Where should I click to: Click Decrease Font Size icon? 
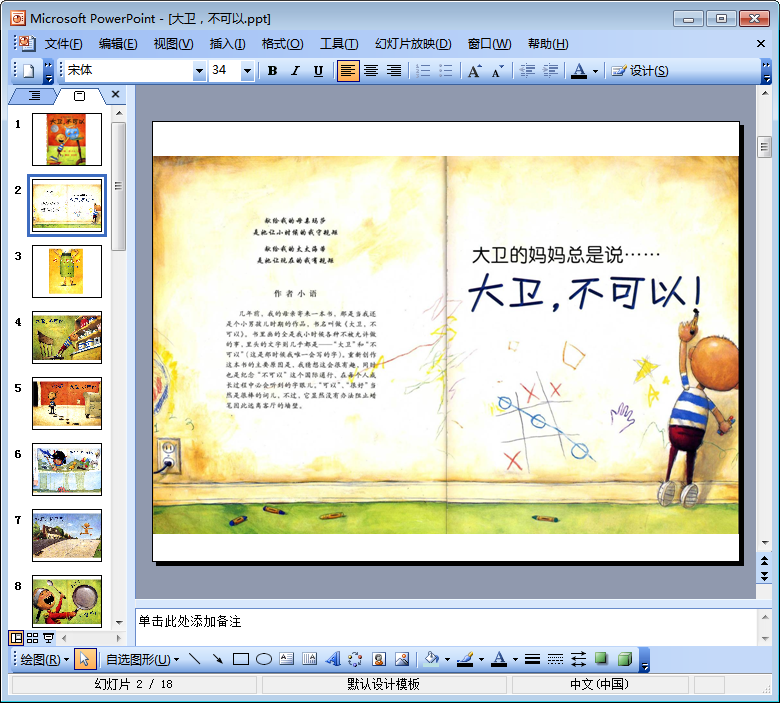pyautogui.click(x=497, y=71)
